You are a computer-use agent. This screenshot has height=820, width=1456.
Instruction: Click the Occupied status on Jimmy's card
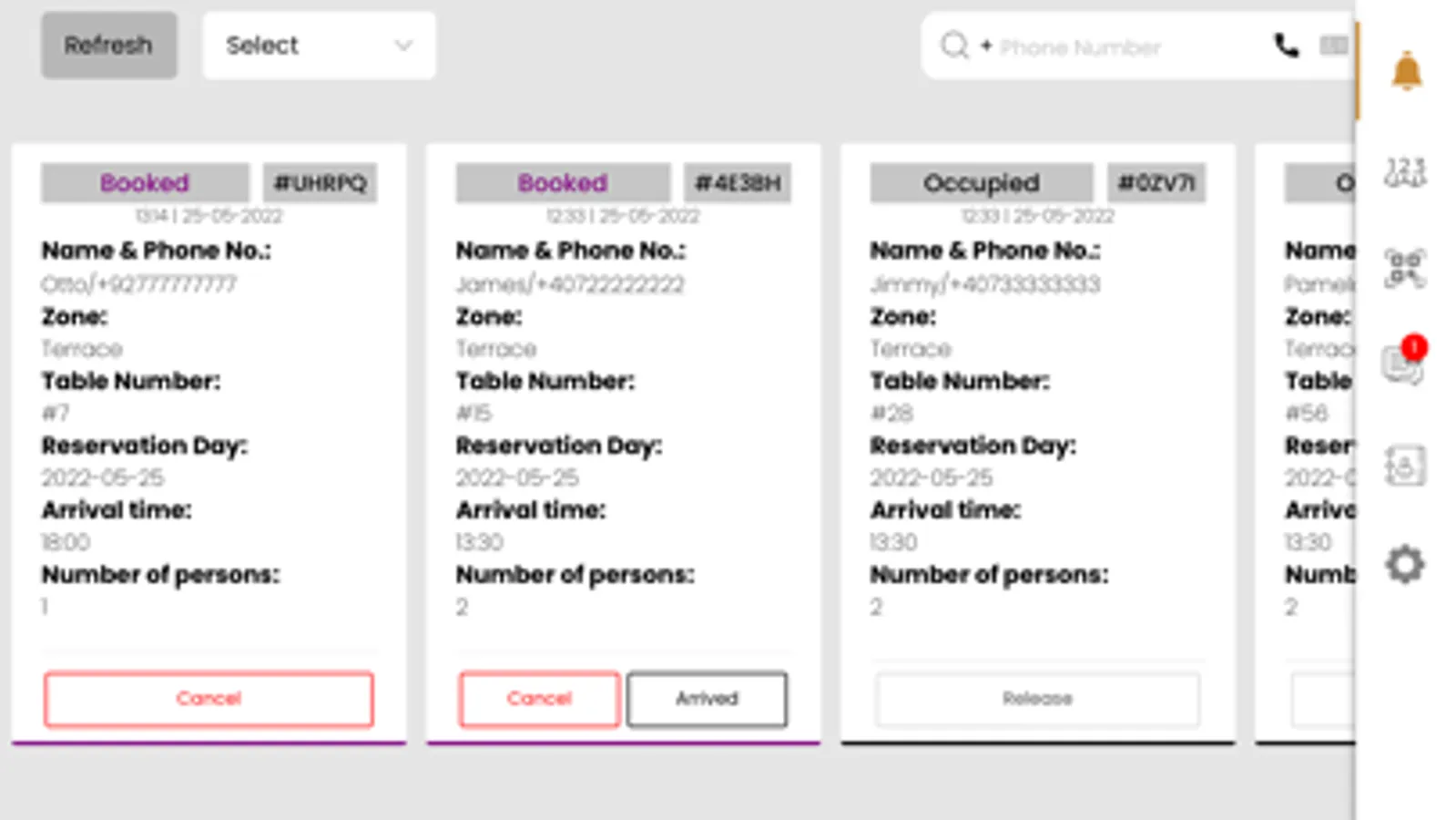coord(981,183)
